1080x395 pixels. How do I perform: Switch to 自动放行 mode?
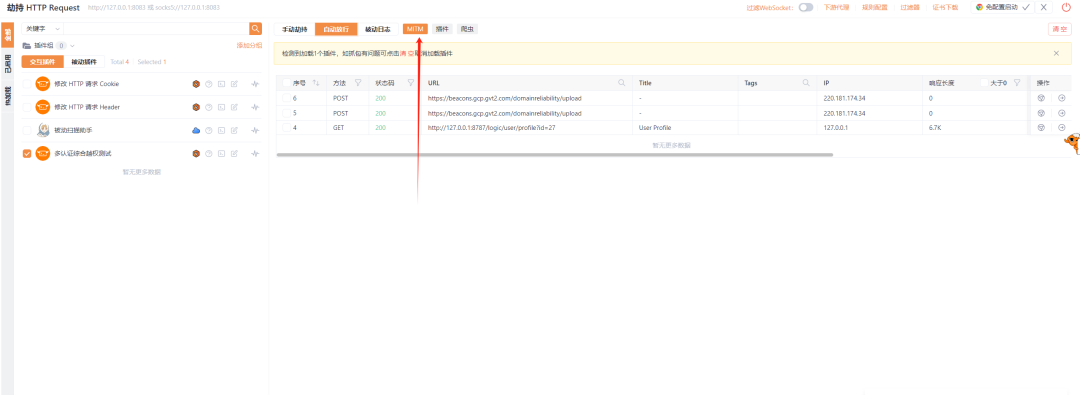tap(336, 29)
